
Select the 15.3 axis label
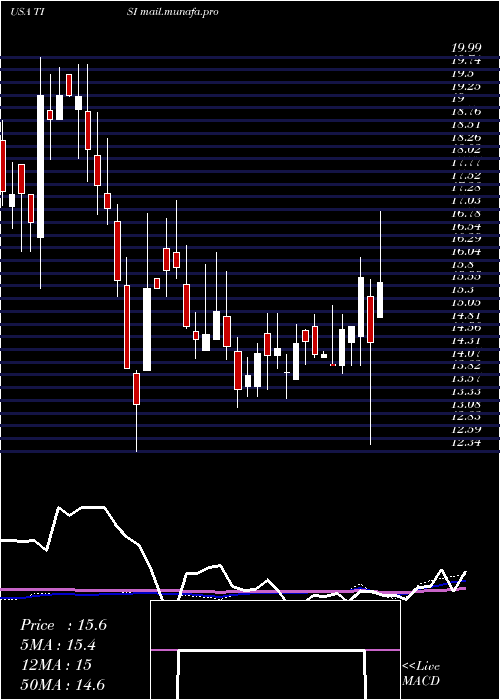(x=461, y=290)
